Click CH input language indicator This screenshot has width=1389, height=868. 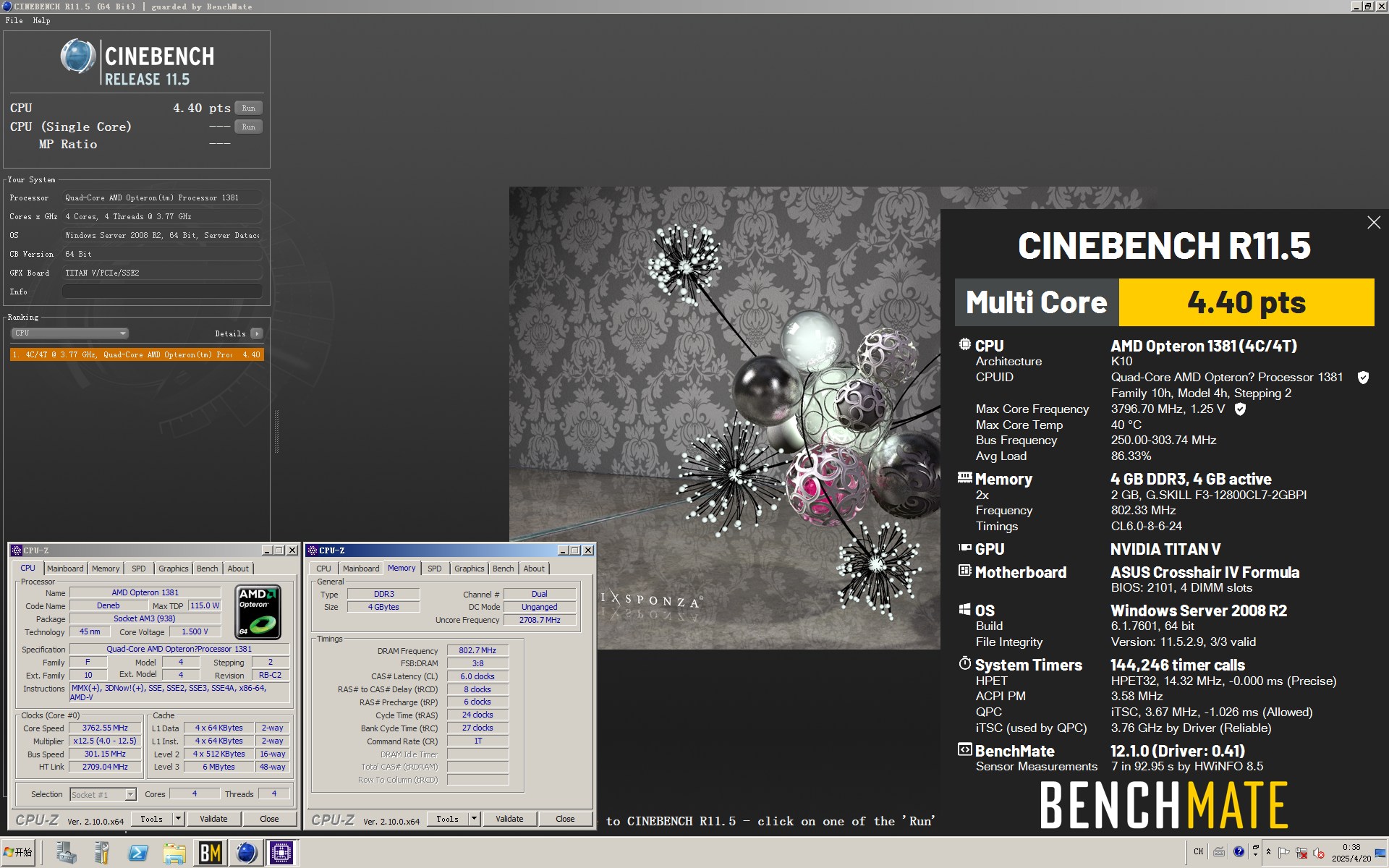click(x=1199, y=851)
